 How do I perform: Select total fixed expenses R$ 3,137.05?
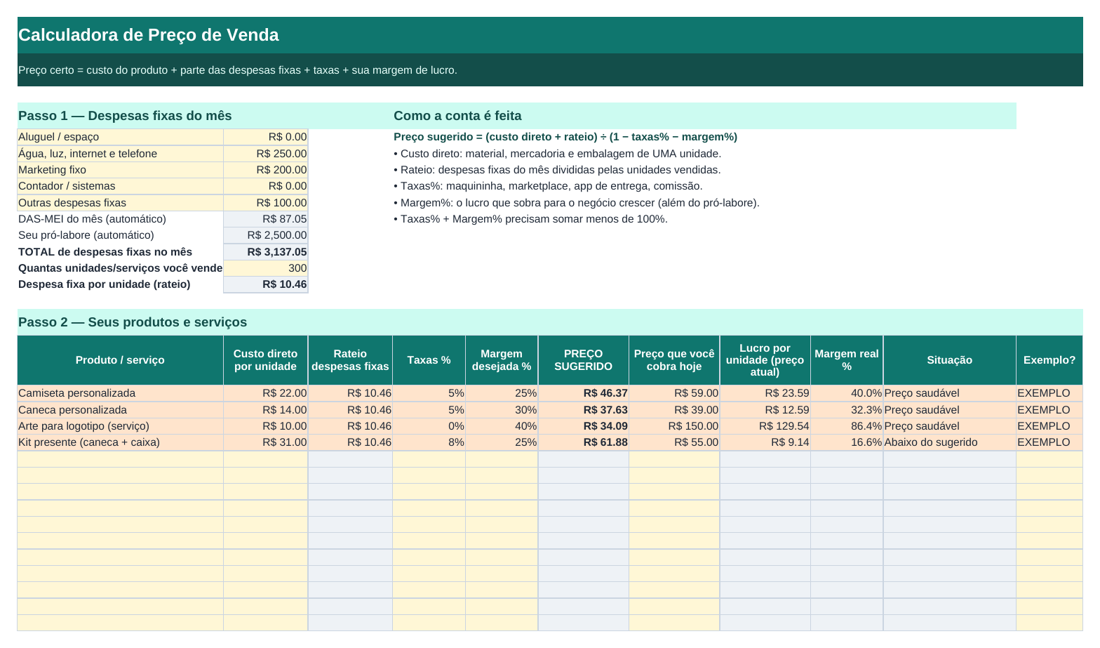click(x=266, y=252)
